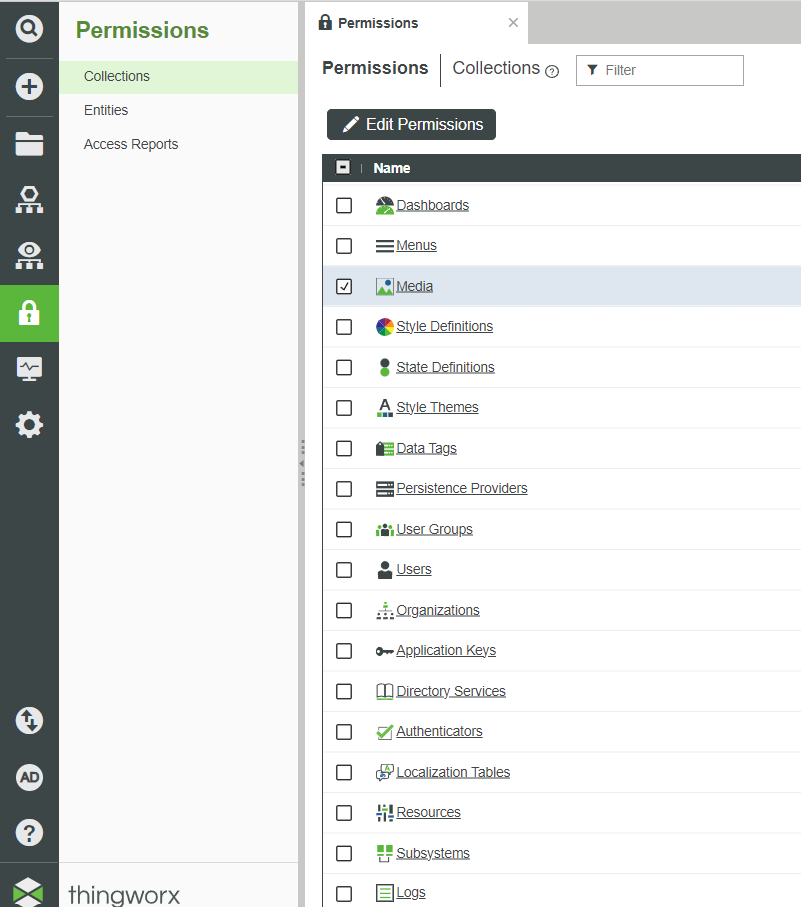801x907 pixels.
Task: Open Browse using the folder icon
Action: click(29, 143)
